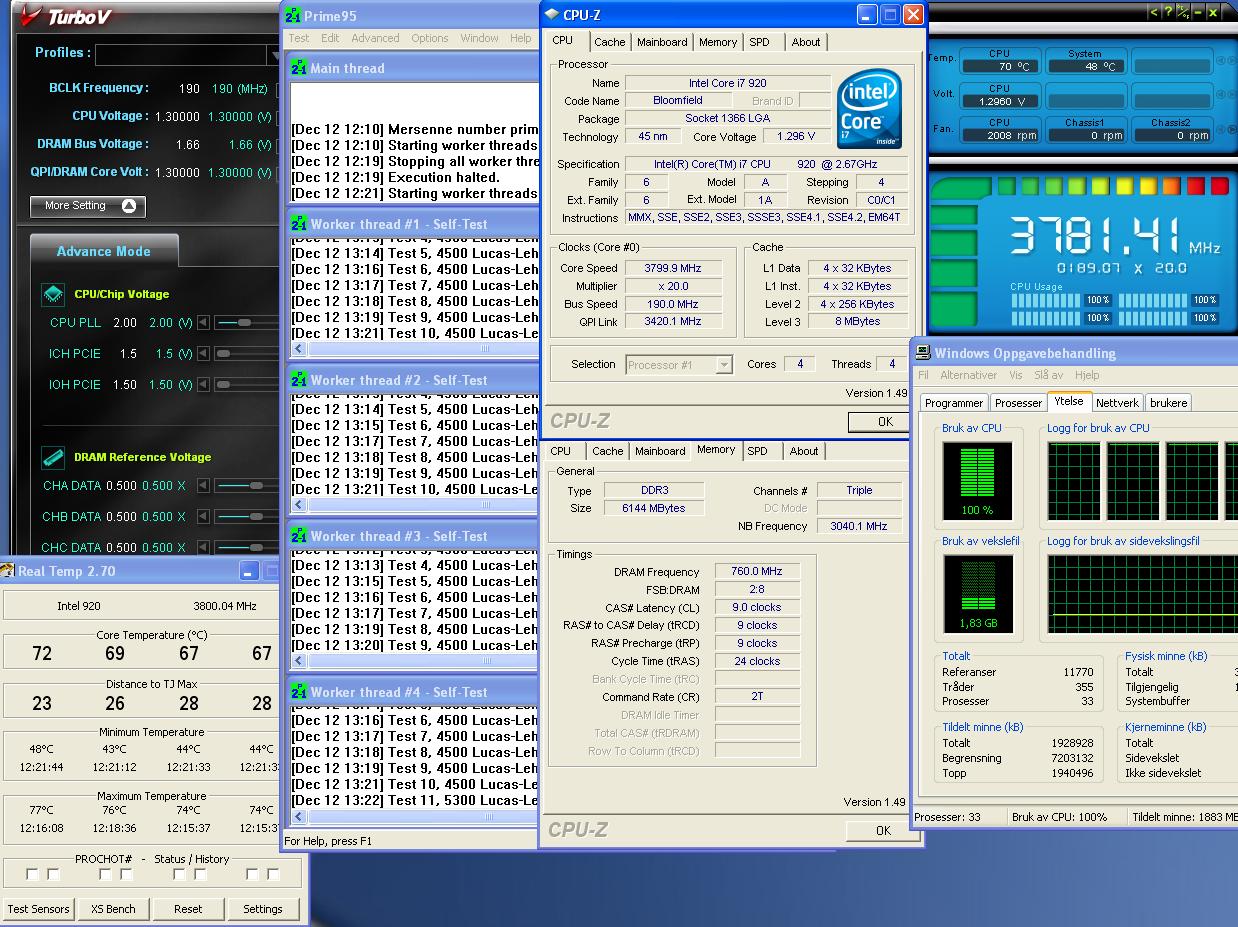Open Settings in Real Temp
This screenshot has height=927, width=1238.
point(263,909)
